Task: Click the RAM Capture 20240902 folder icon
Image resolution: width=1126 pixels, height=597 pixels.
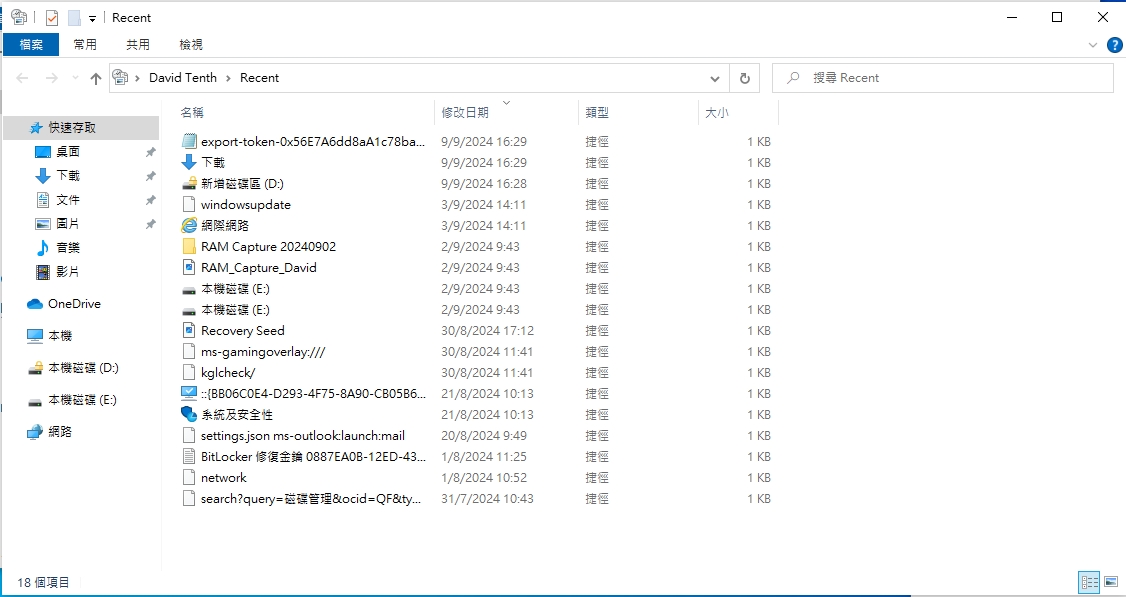Action: coord(189,246)
